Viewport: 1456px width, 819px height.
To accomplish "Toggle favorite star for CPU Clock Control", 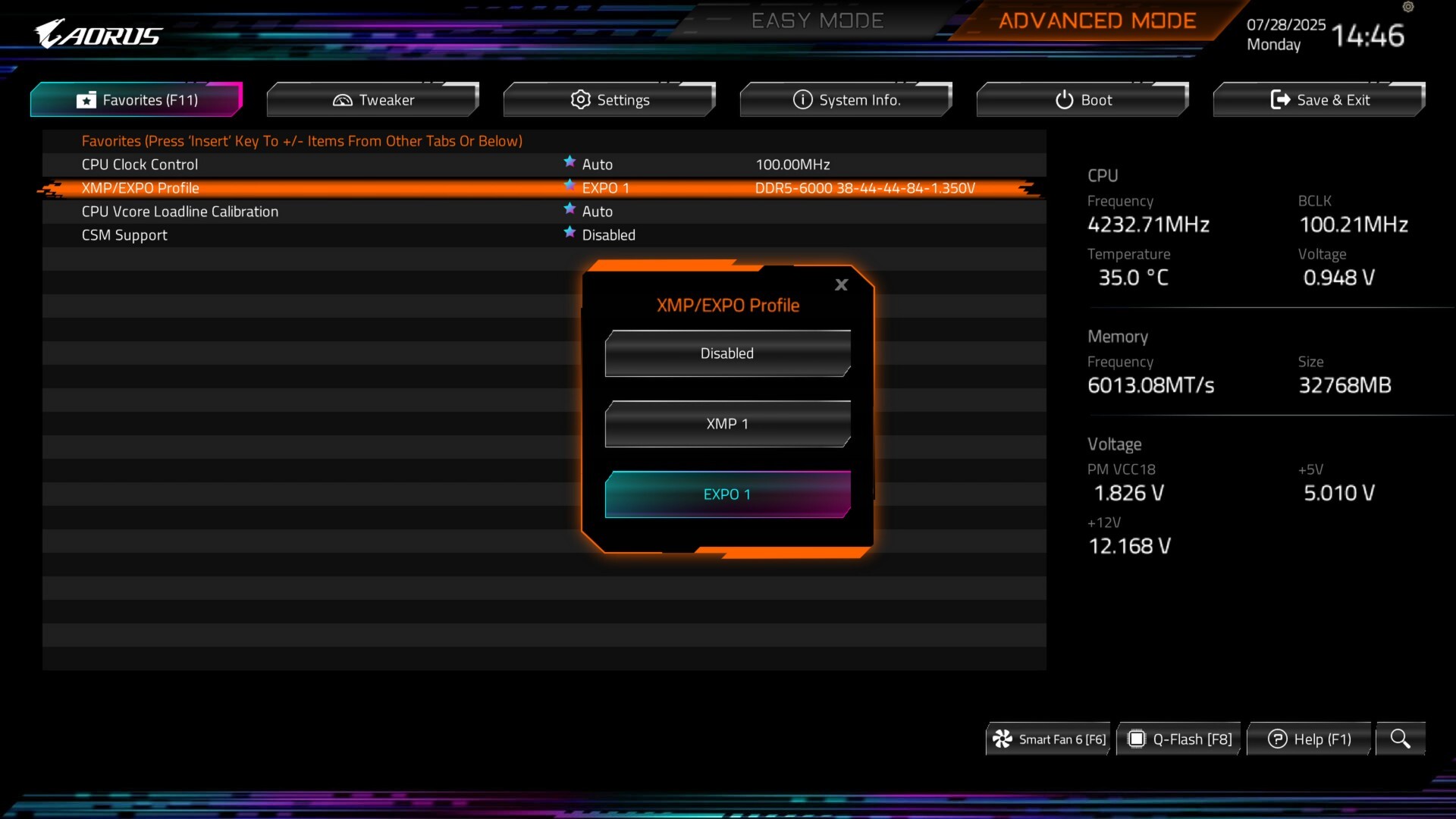I will 570,162.
